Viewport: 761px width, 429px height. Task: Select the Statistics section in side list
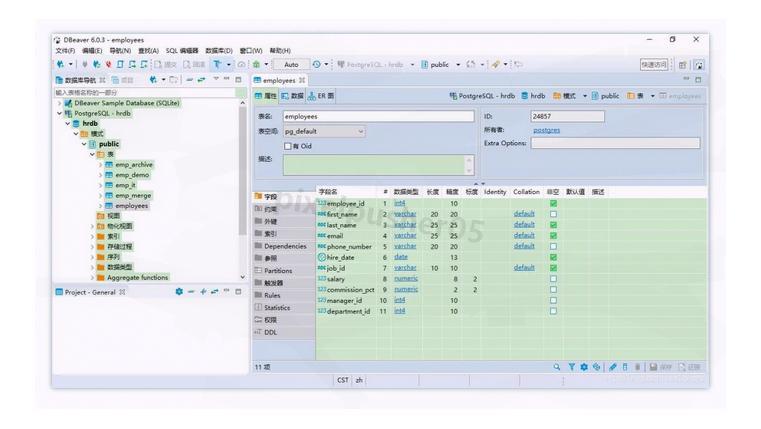277,308
